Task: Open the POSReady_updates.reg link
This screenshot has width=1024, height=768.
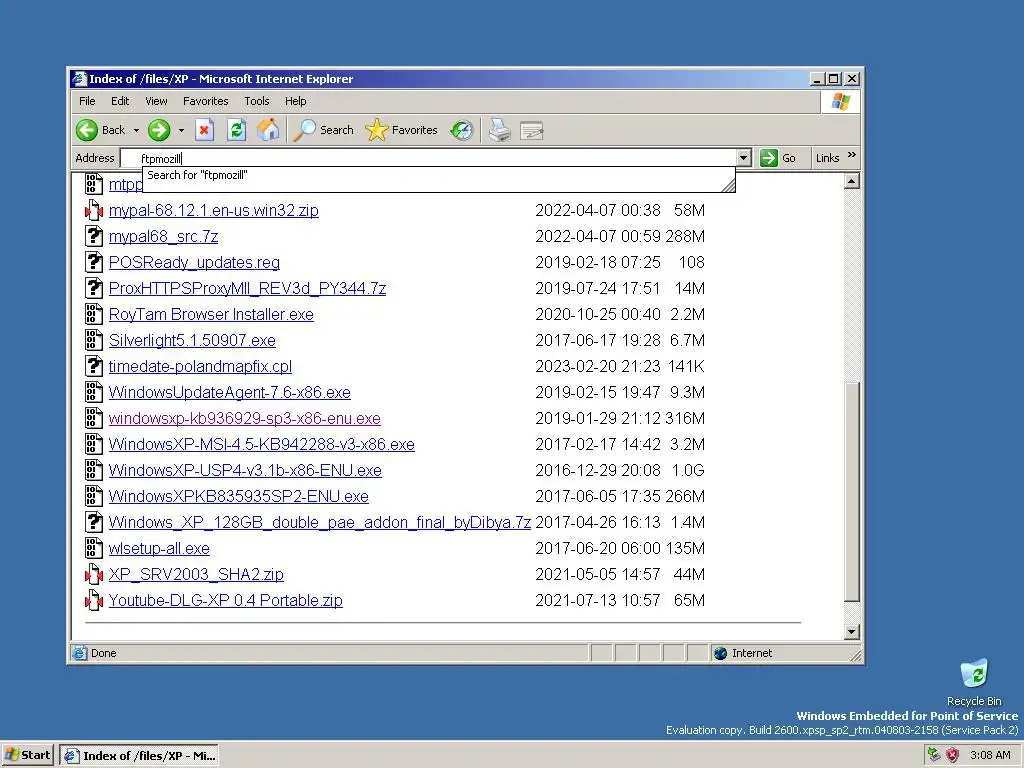Action: pyautogui.click(x=194, y=263)
